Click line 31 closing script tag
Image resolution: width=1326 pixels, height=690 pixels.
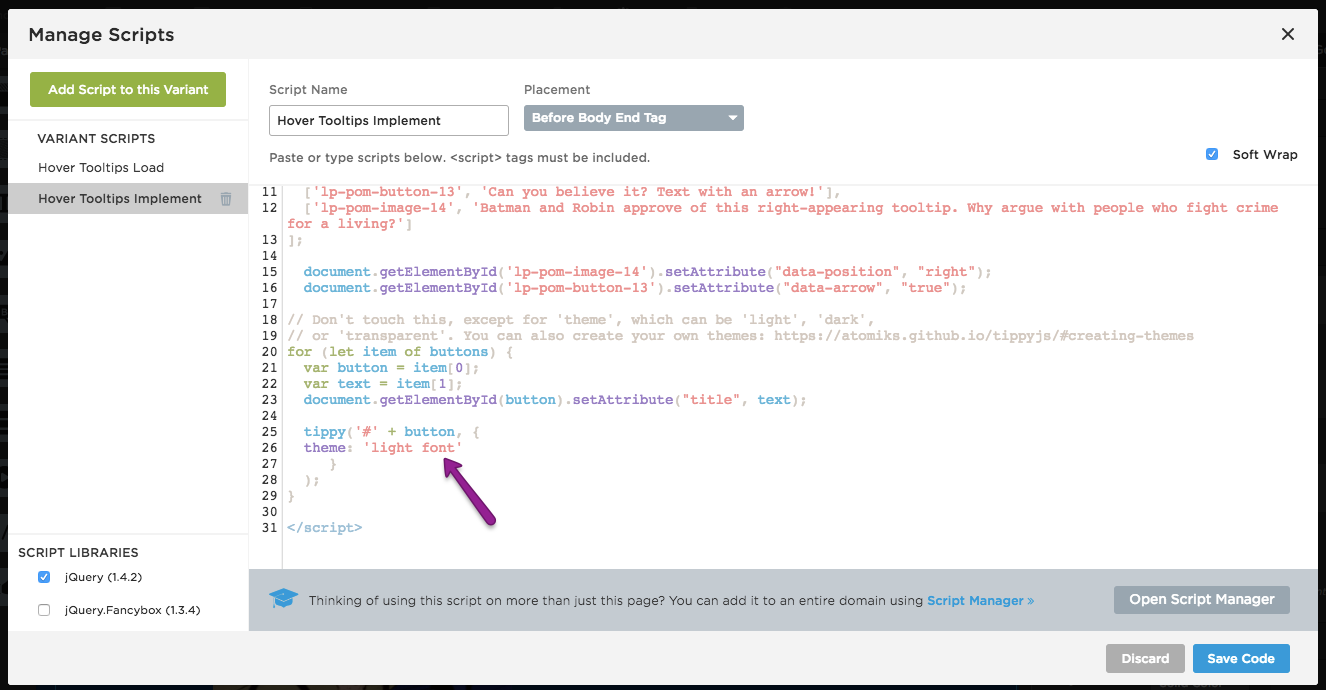point(324,527)
